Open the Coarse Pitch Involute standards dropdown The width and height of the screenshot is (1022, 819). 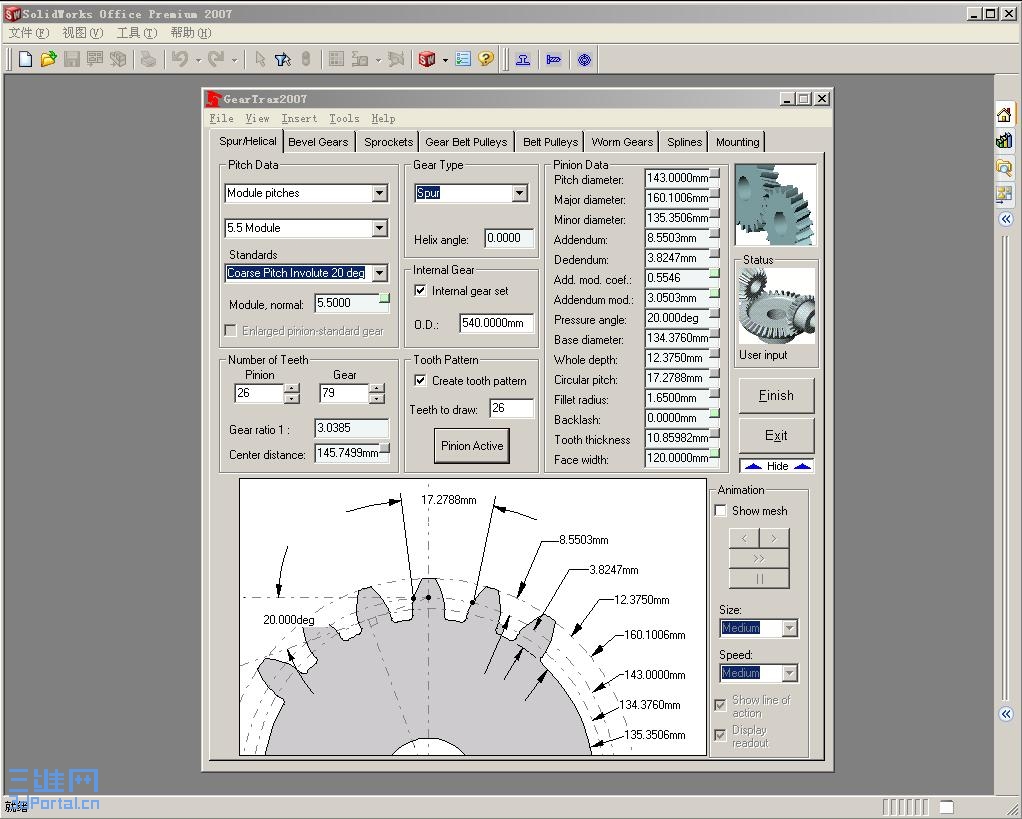tap(379, 273)
